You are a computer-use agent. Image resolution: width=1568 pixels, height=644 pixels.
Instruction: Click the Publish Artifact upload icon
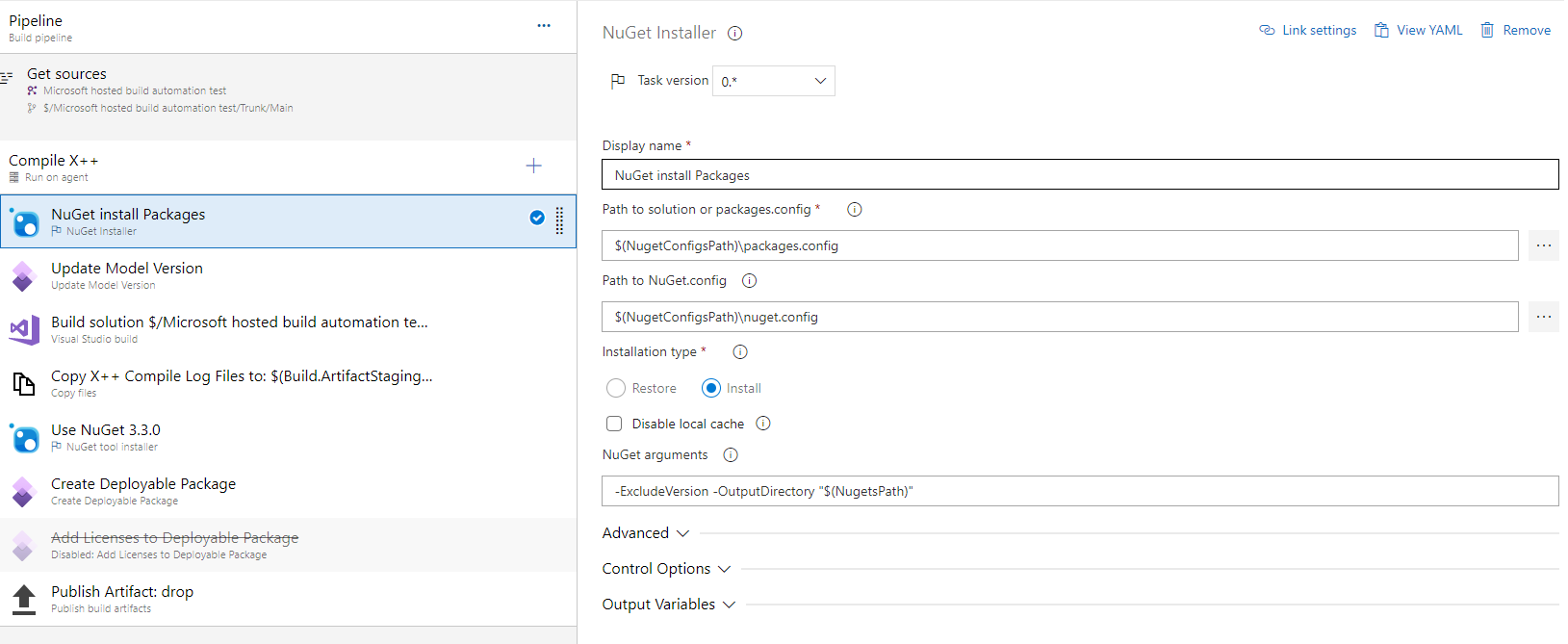[x=24, y=600]
